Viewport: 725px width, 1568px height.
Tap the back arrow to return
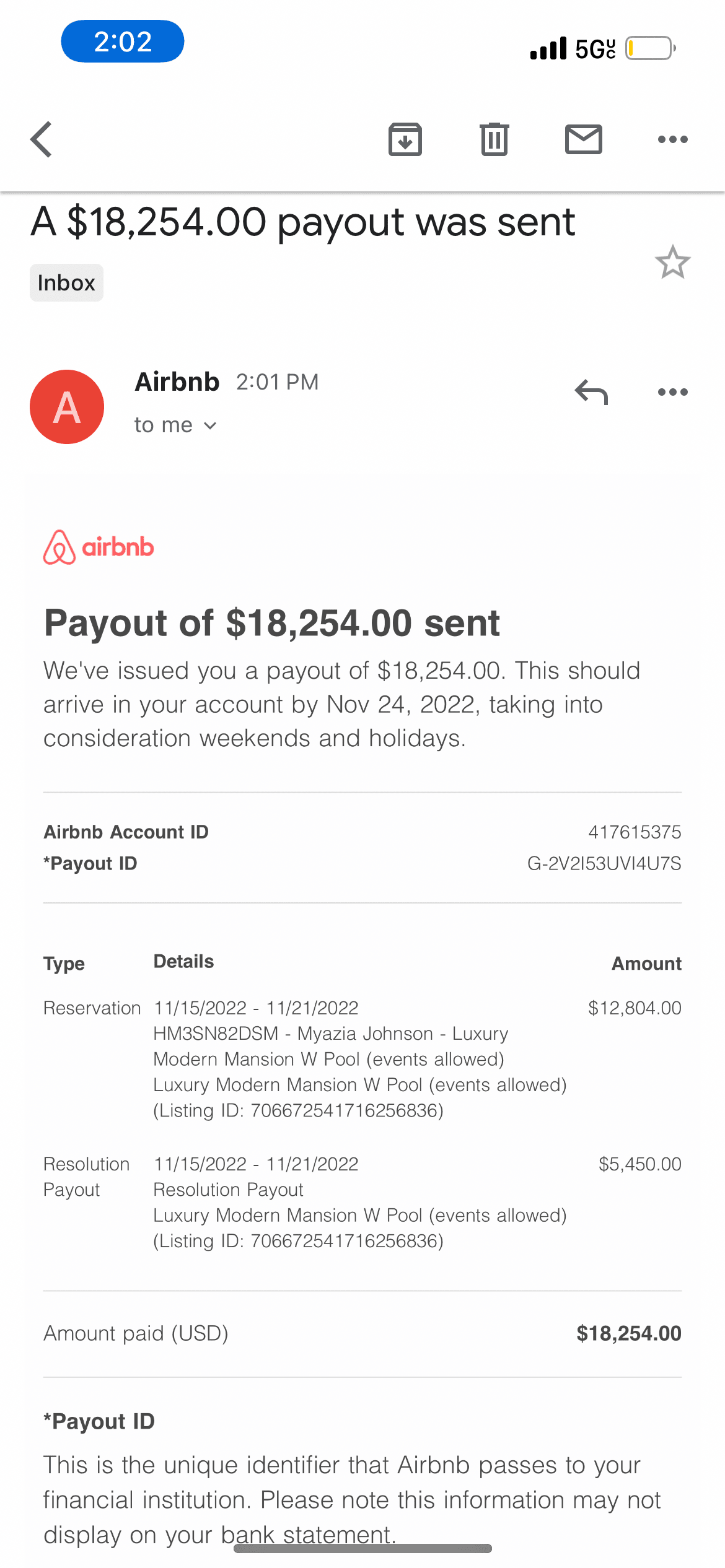click(42, 139)
